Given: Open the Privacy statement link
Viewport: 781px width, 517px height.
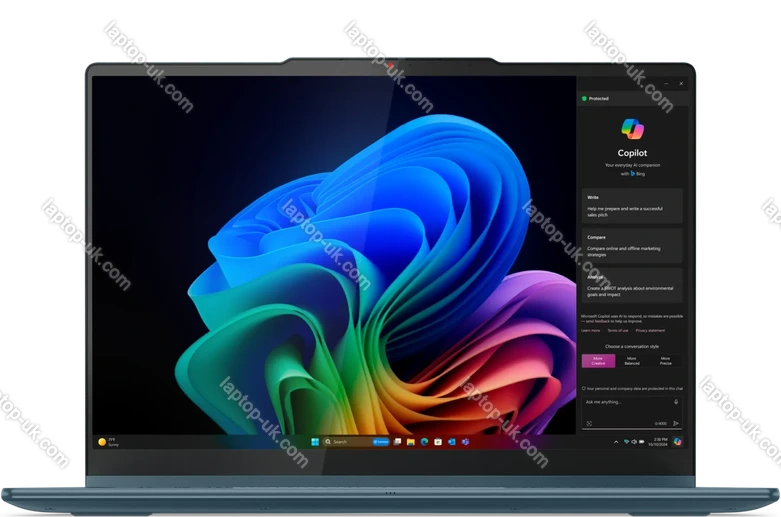Looking at the screenshot, I should click(x=650, y=330).
